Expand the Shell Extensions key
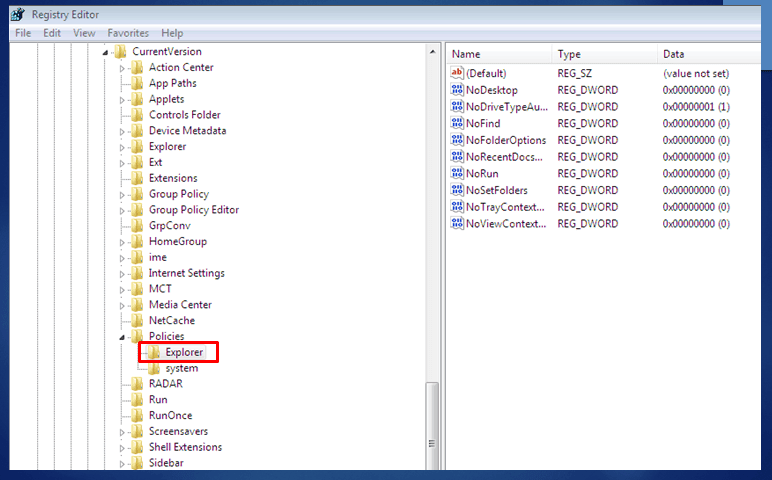 point(122,448)
